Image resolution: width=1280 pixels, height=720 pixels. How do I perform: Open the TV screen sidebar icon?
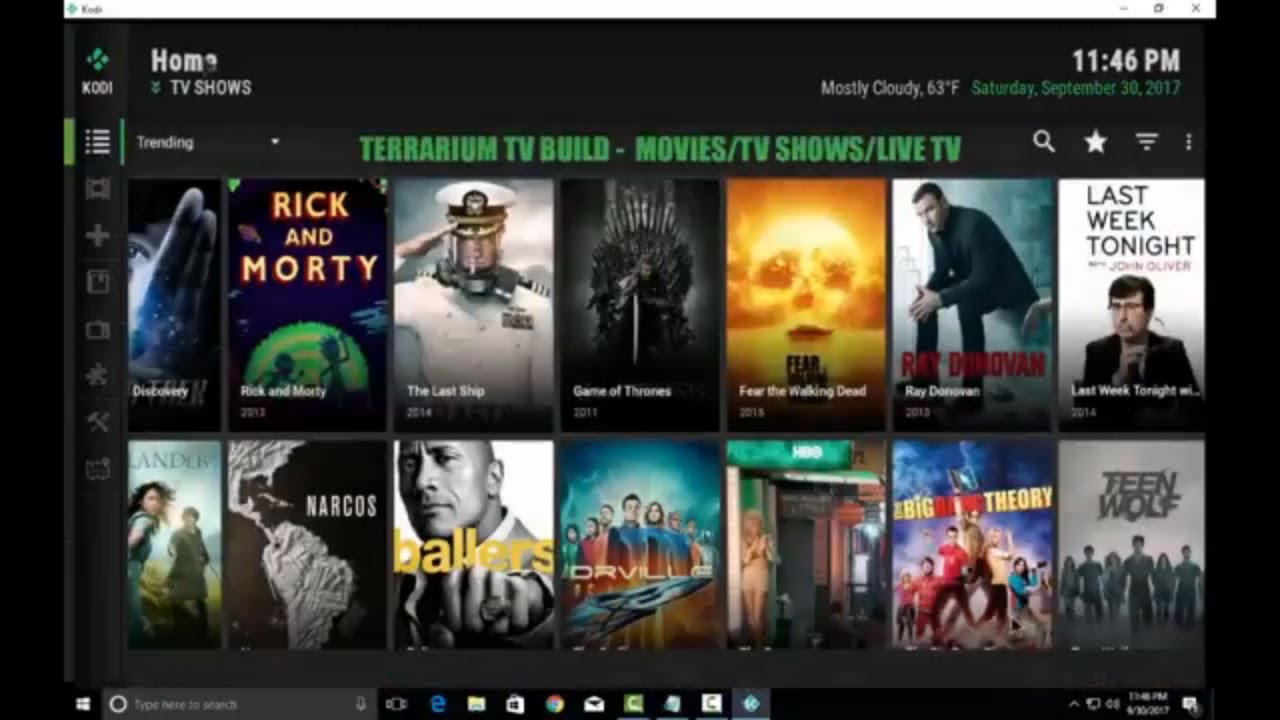pos(97,329)
